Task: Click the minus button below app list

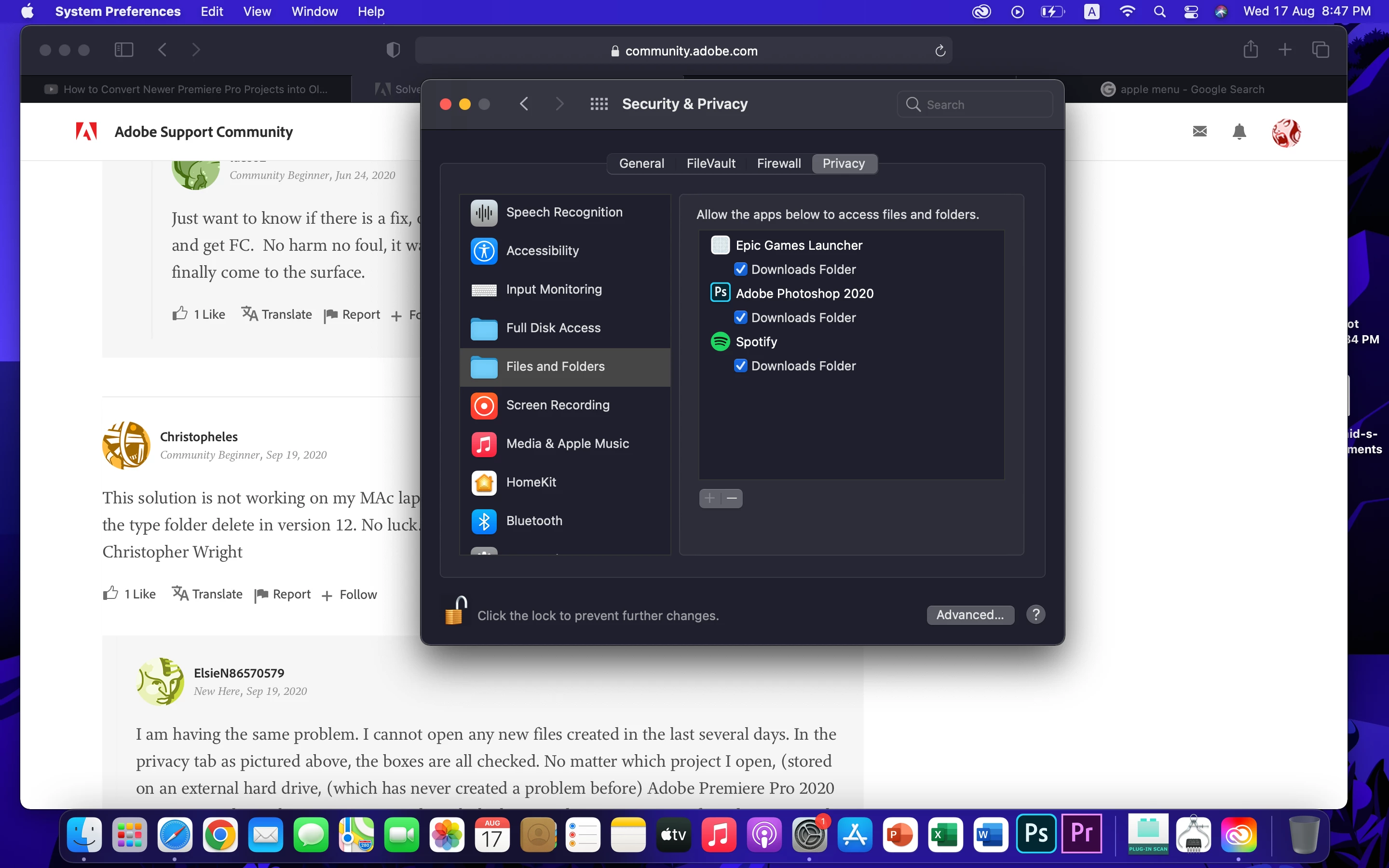Action: click(732, 498)
